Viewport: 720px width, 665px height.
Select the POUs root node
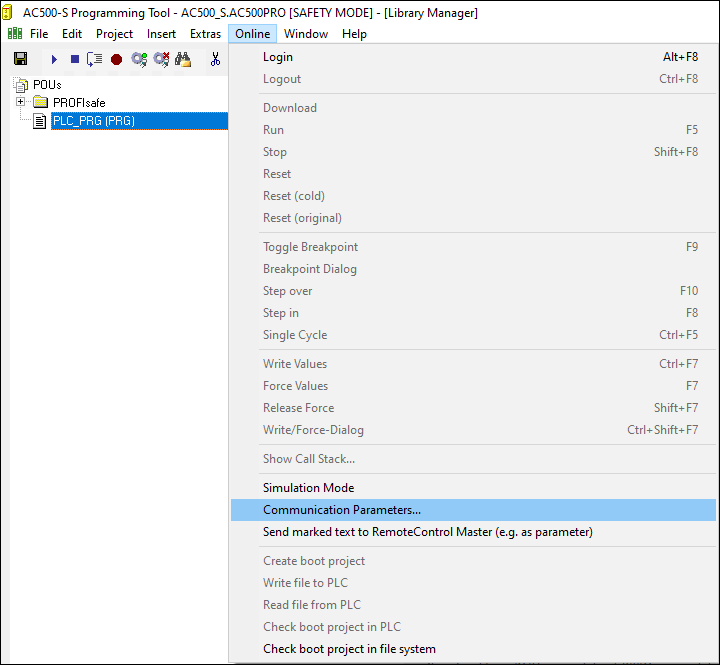pos(47,85)
